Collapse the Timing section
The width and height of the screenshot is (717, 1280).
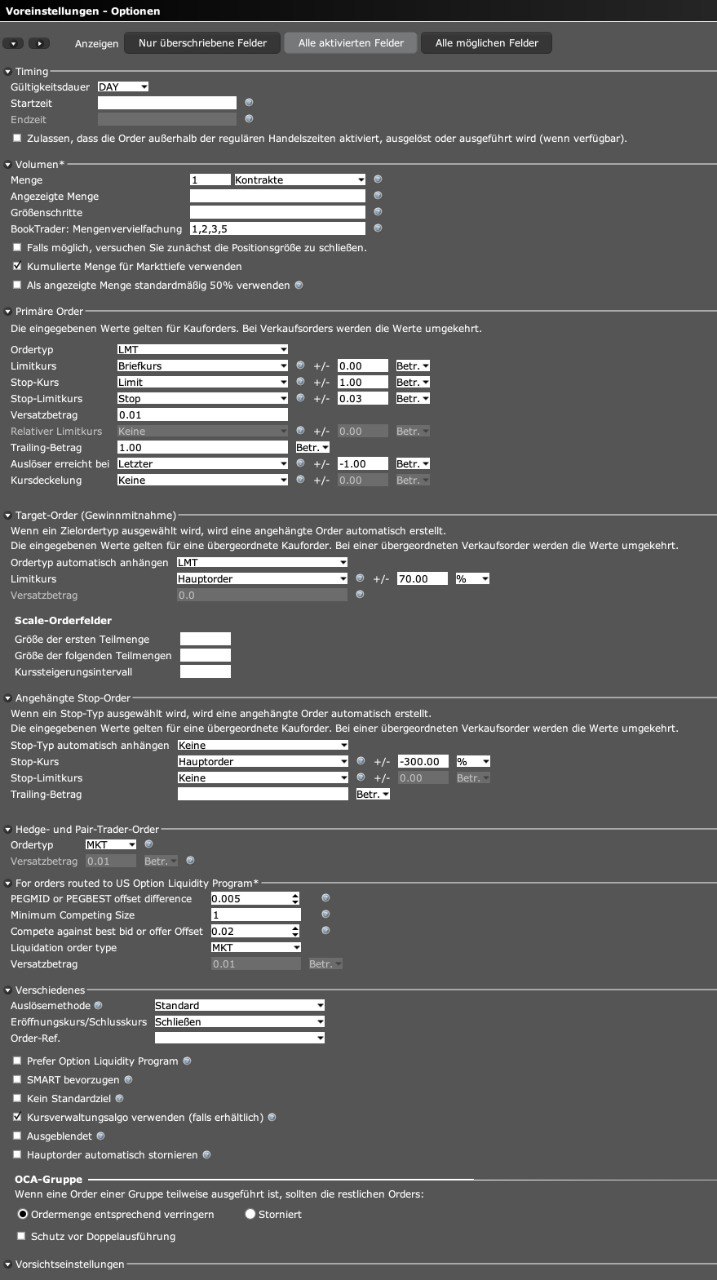8,72
